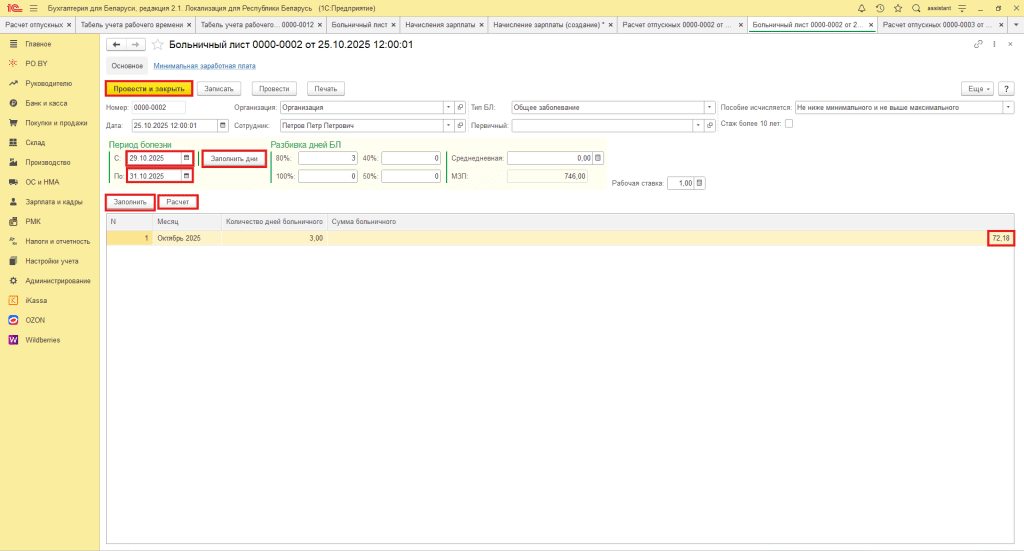
Task: Enable the Стаж более 10 лет checkbox
Action: [789, 124]
